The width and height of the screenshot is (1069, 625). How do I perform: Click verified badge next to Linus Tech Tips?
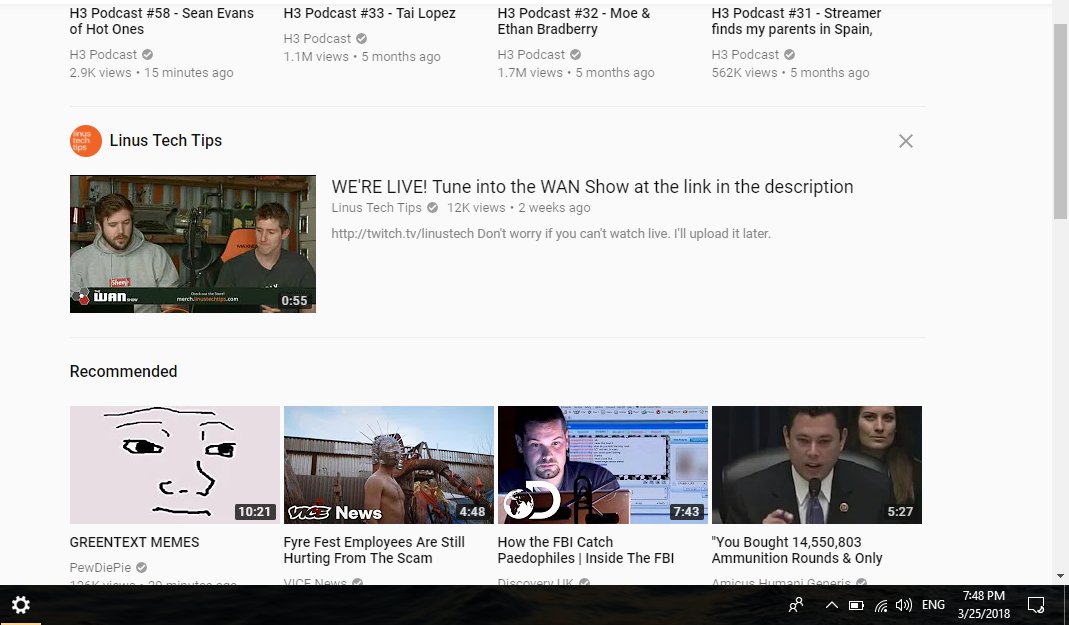pos(432,208)
